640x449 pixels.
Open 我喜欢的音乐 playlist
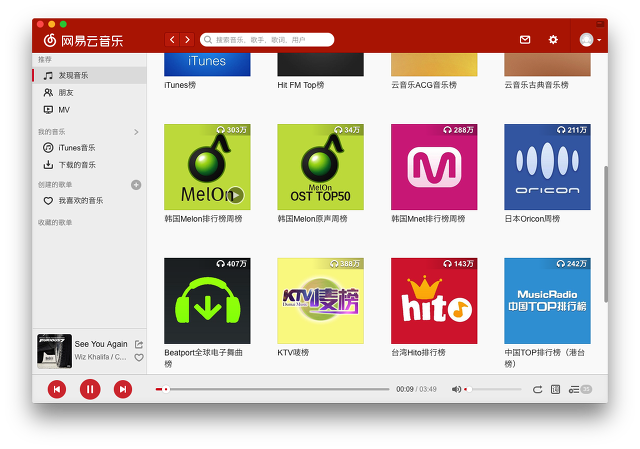[89, 201]
